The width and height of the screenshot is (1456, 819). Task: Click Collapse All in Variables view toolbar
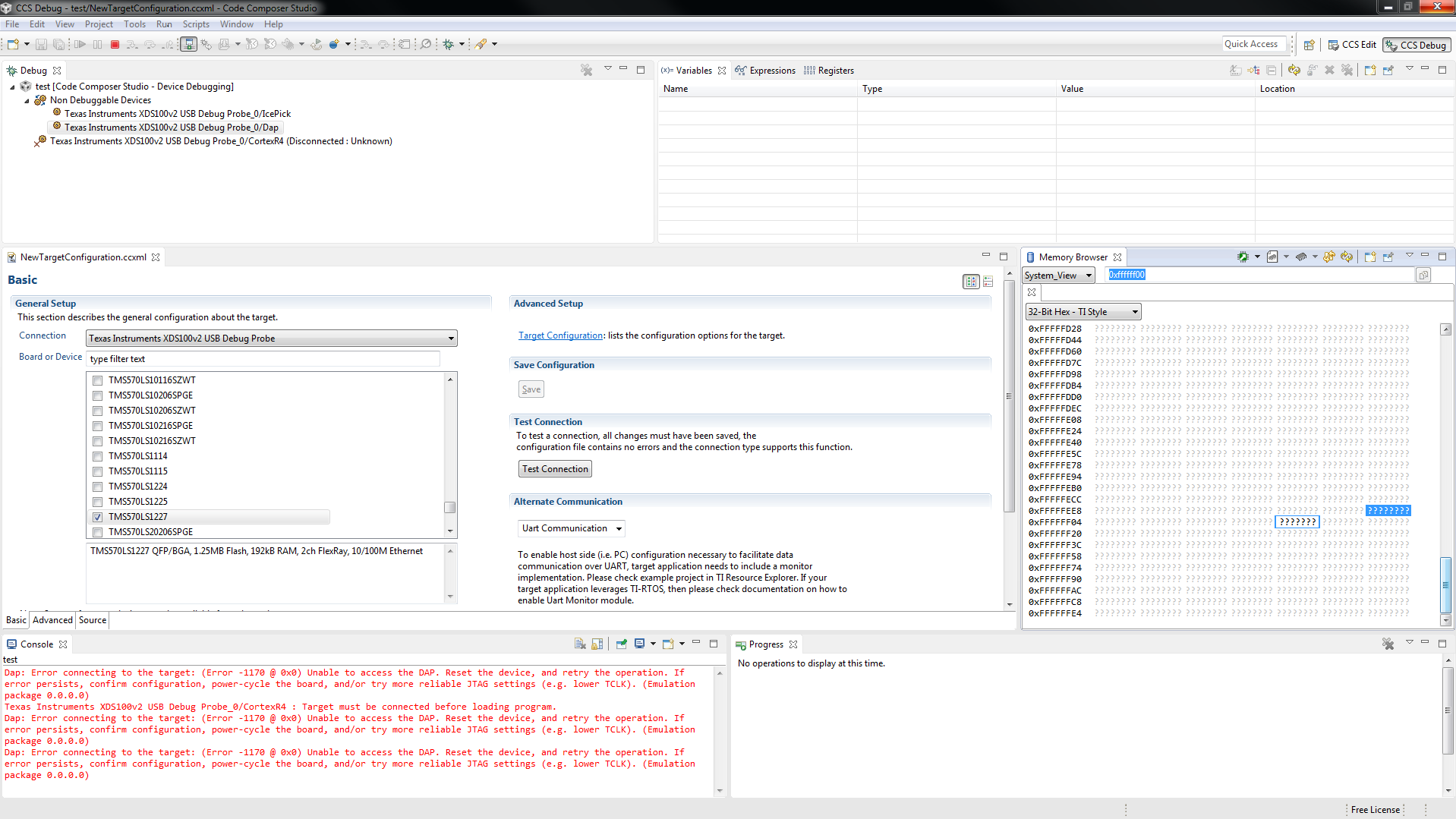coord(1272,70)
